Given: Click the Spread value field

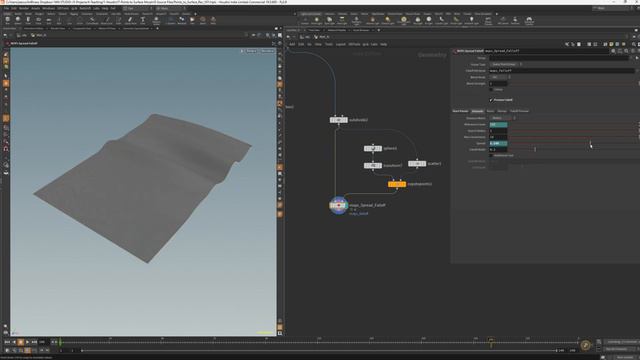Looking at the screenshot, I should [498, 143].
